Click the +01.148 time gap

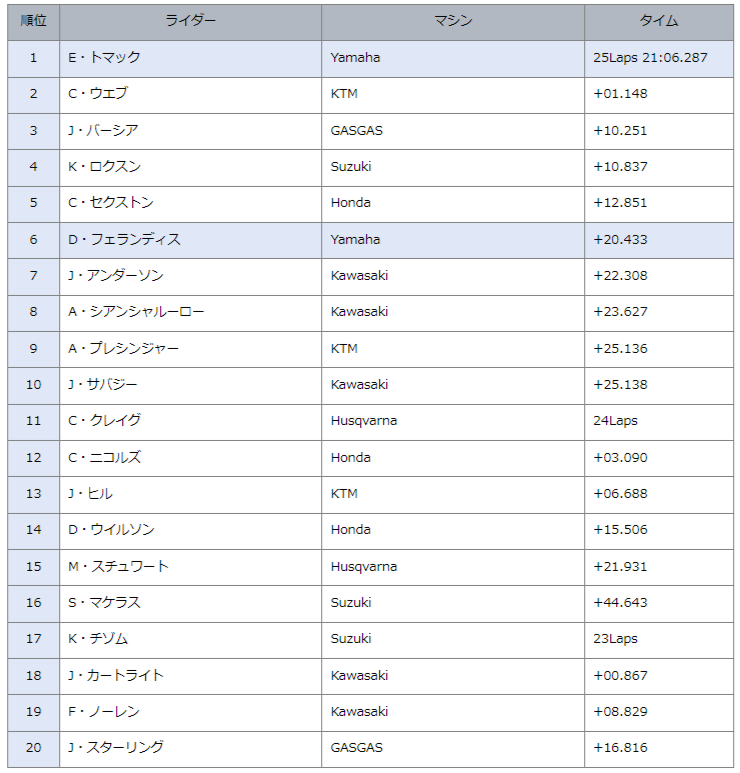coord(620,94)
